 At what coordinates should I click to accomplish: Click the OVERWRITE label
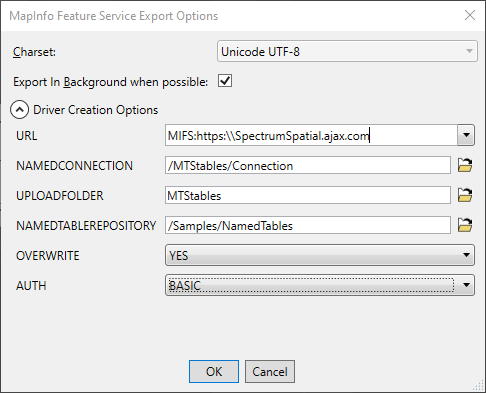tap(48, 256)
